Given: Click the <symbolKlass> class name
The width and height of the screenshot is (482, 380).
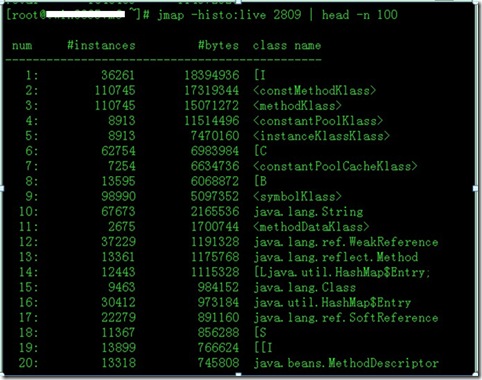Looking at the screenshot, I should click(297, 197).
